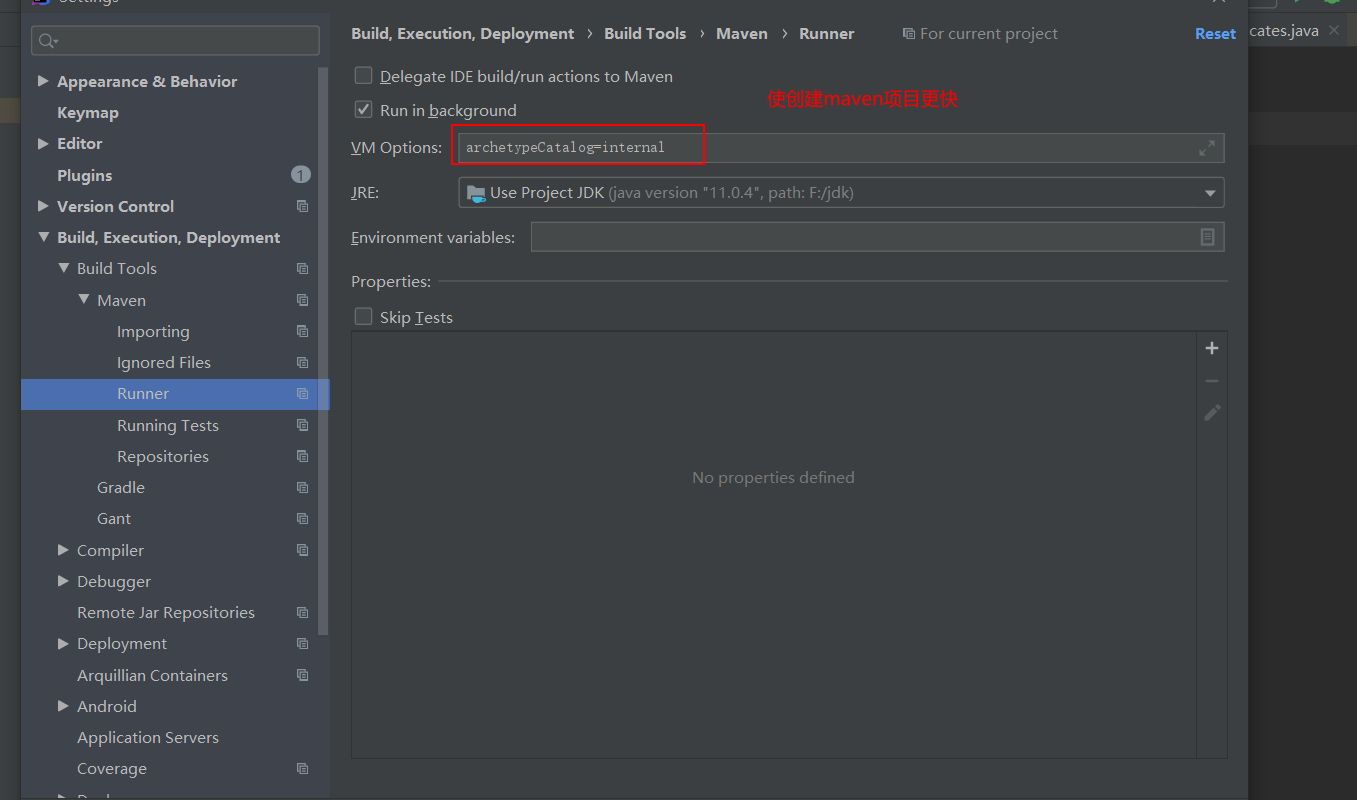The height and width of the screenshot is (800, 1357).
Task: Click project-level icon beside Ignored Files
Action: point(302,362)
